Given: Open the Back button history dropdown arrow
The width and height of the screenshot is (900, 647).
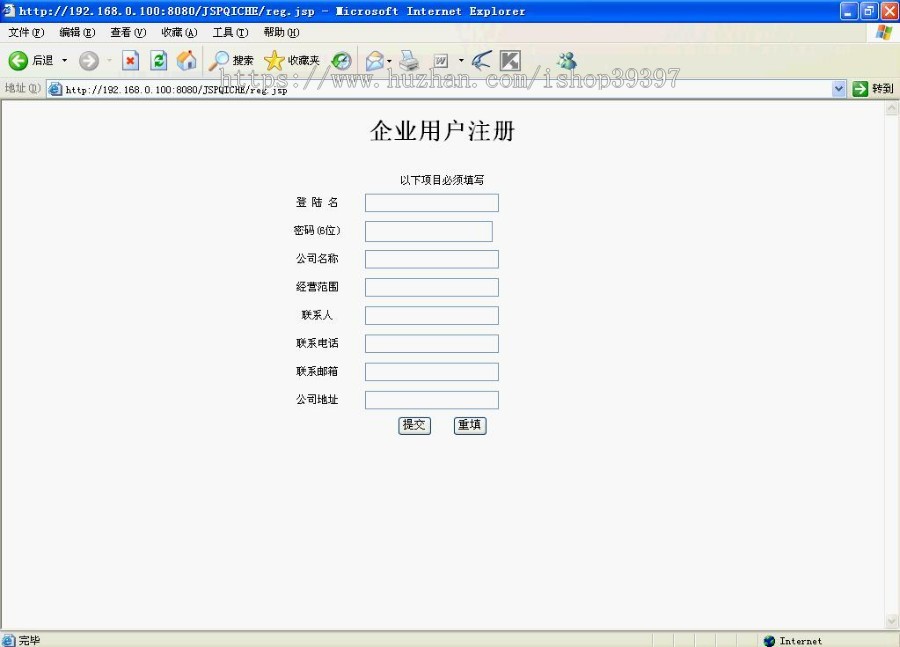Looking at the screenshot, I should pyautogui.click(x=64, y=60).
